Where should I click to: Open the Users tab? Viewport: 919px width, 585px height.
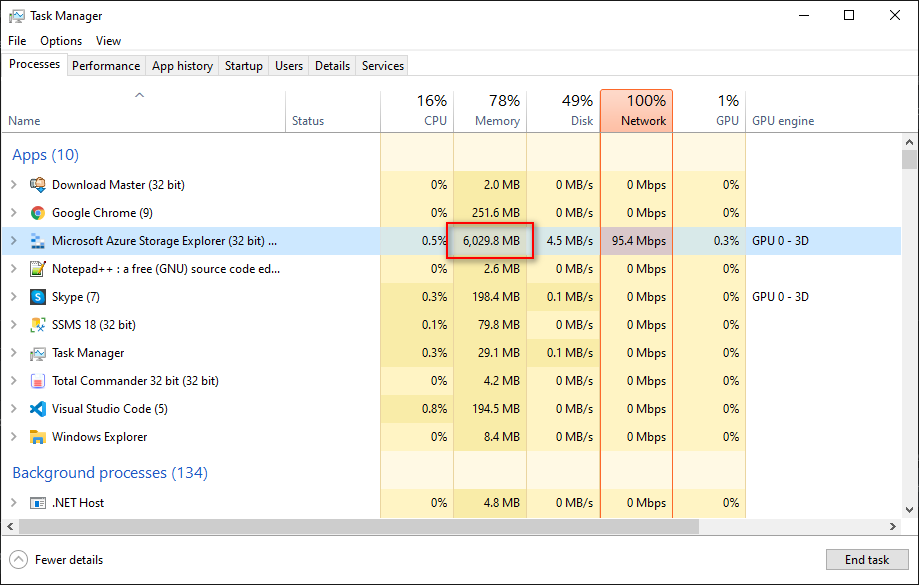(289, 66)
